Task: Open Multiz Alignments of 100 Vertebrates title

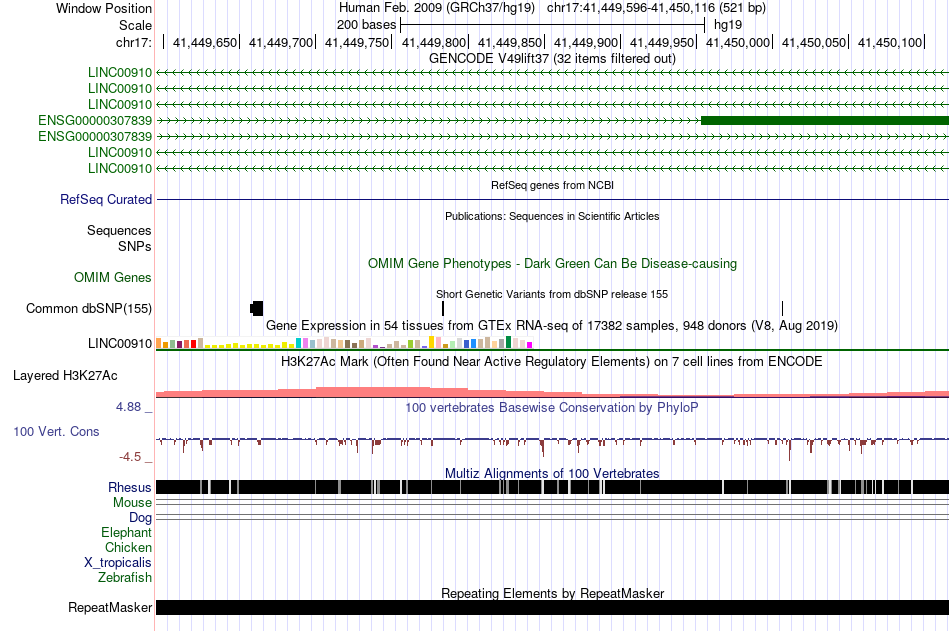Action: pyautogui.click(x=552, y=473)
